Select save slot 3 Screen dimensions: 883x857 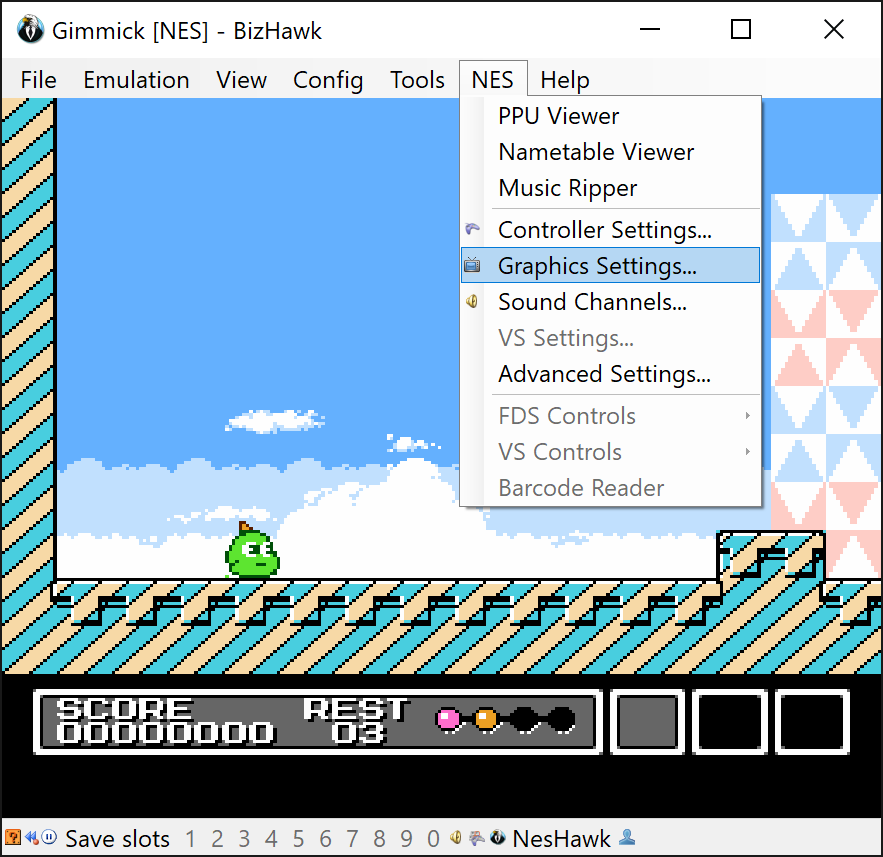pos(244,839)
